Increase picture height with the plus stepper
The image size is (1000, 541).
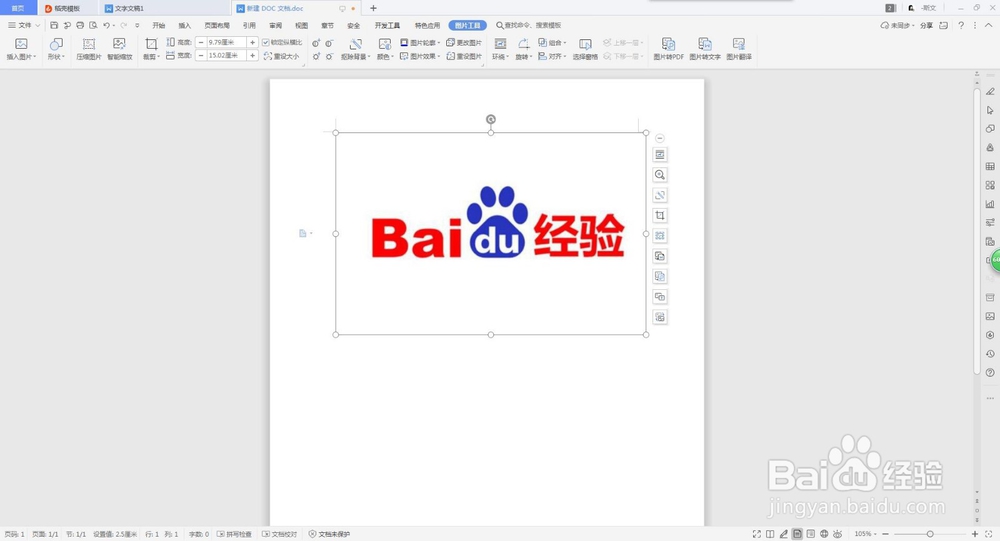pyautogui.click(x=253, y=42)
